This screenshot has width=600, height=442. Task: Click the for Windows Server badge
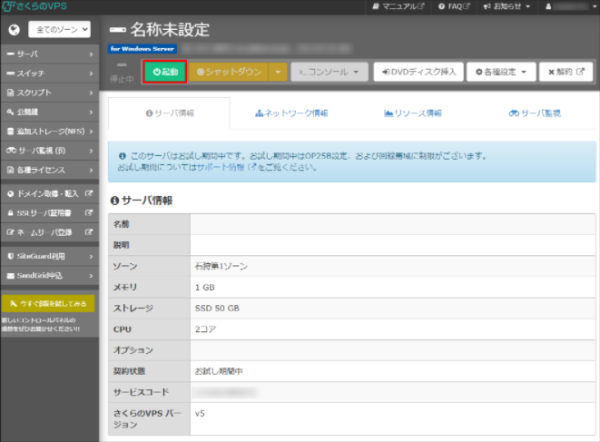pos(142,49)
